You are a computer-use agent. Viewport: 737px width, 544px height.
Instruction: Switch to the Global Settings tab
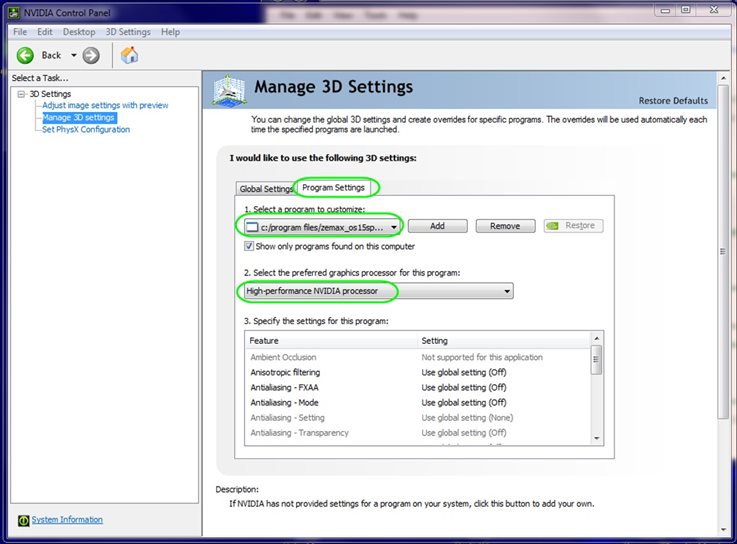click(266, 189)
